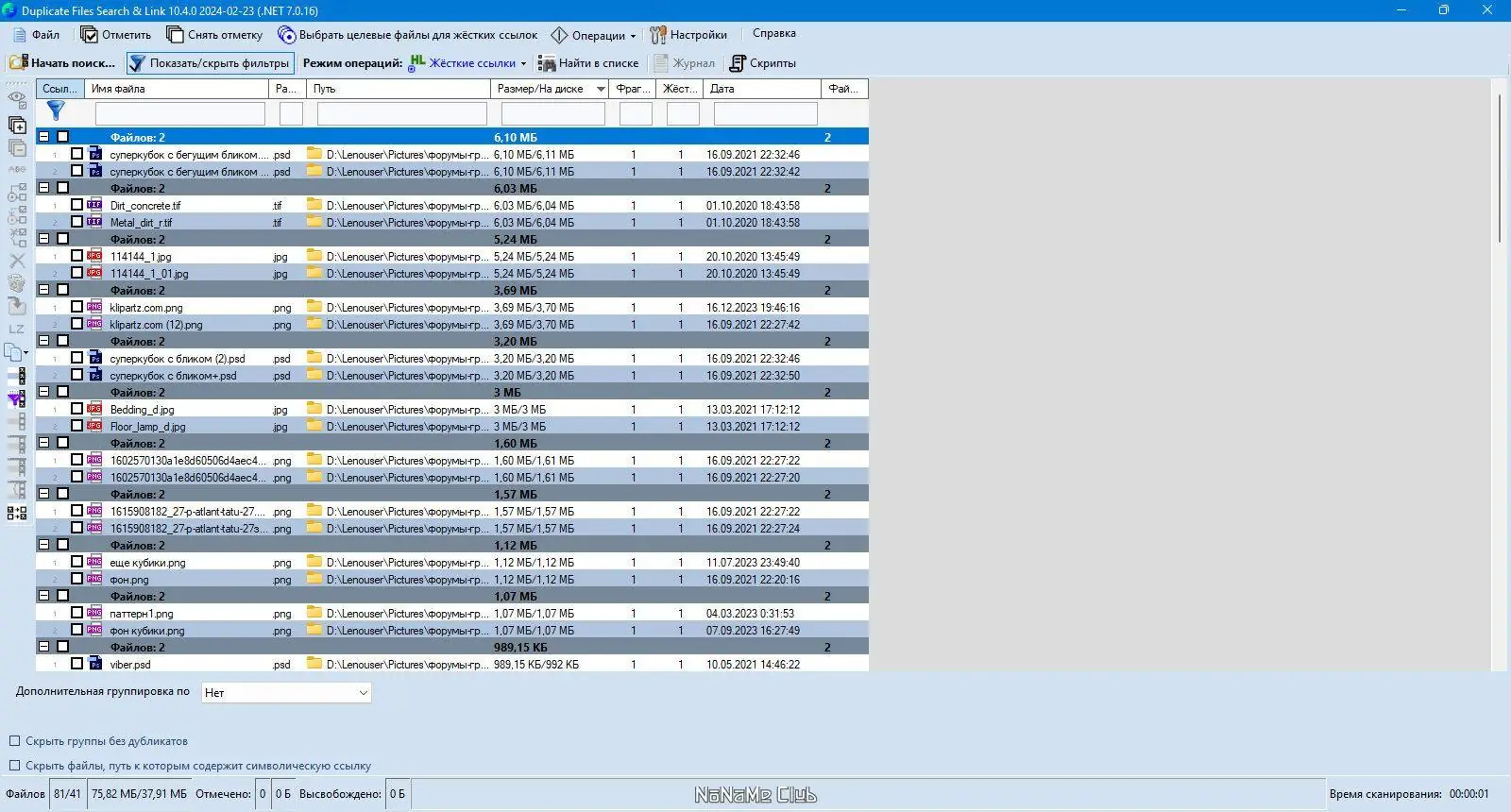Sort by Дата column header

point(762,89)
